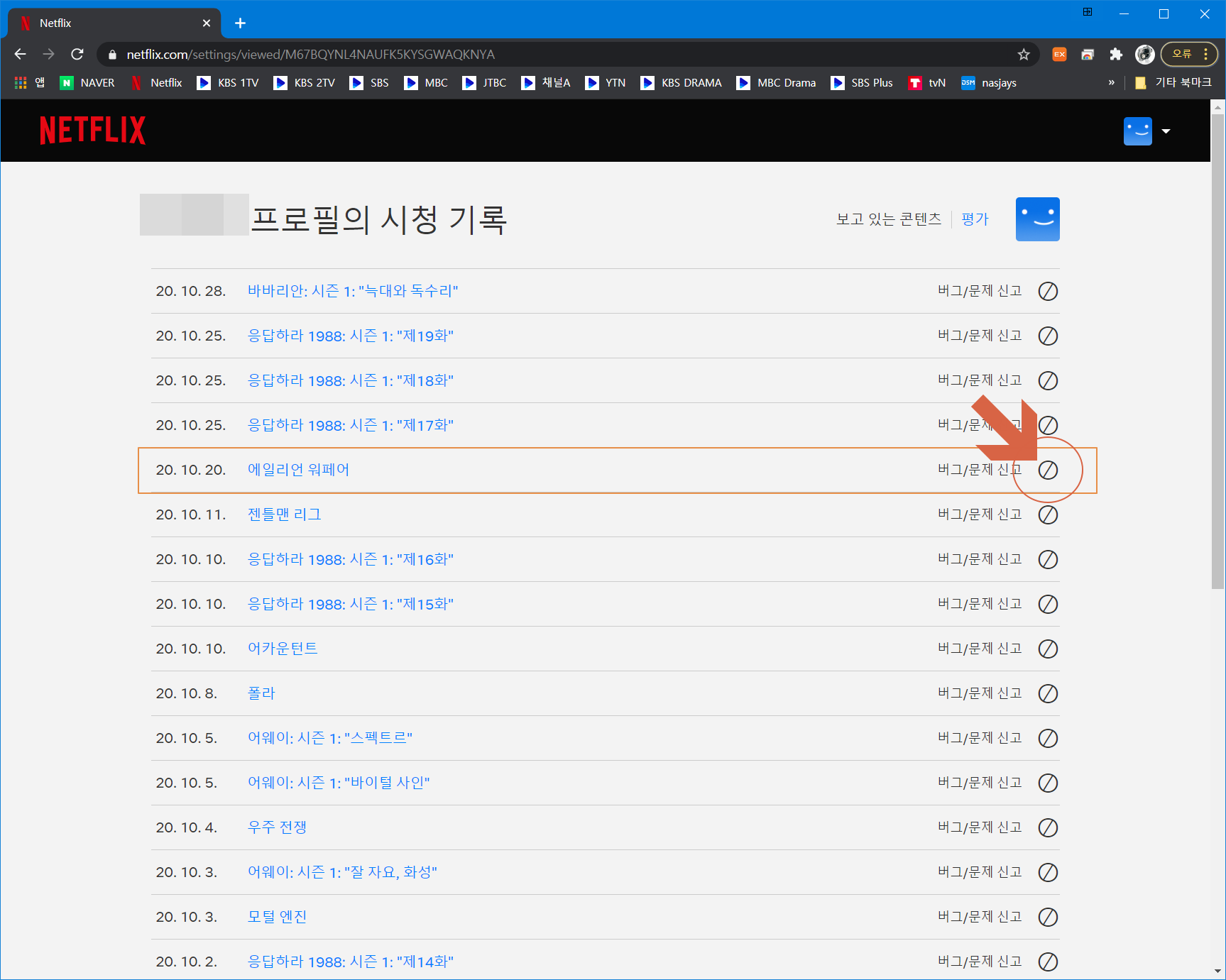Open the NAVER bookmark

point(87,83)
